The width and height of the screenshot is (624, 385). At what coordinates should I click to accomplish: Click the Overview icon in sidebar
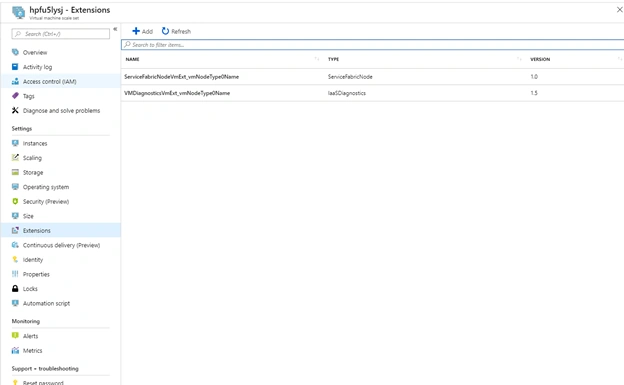(x=15, y=52)
